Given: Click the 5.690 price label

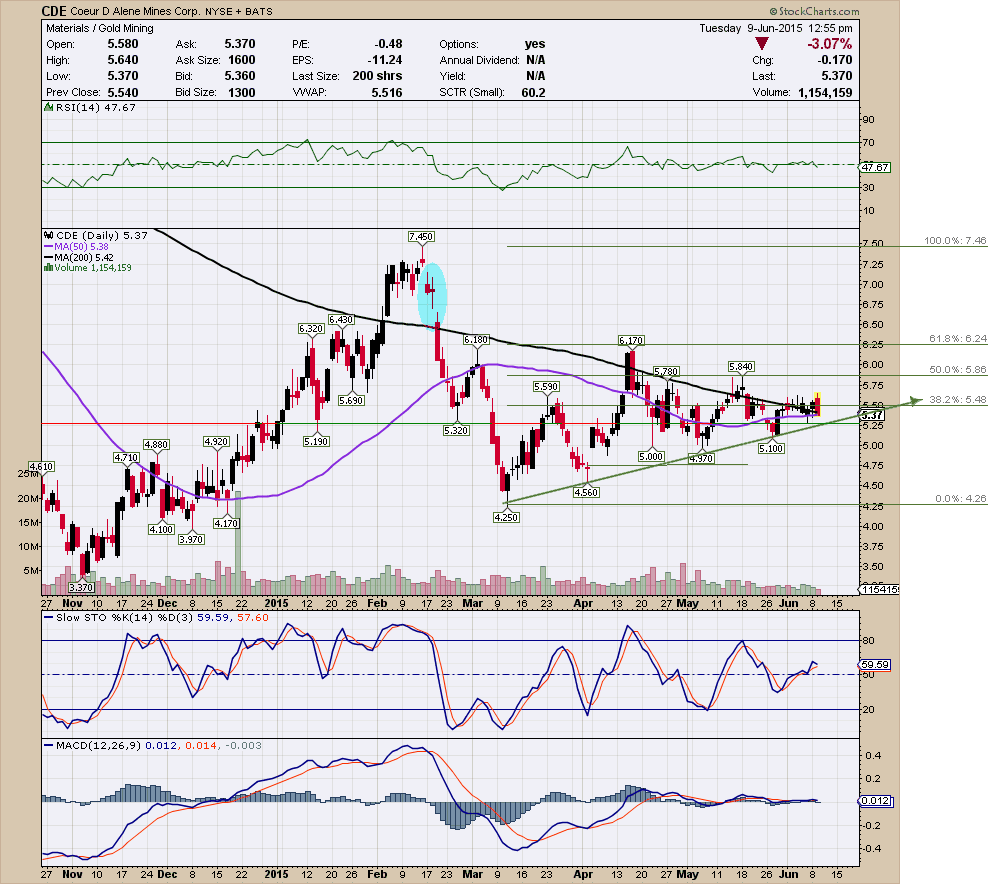Looking at the screenshot, I should tap(351, 401).
